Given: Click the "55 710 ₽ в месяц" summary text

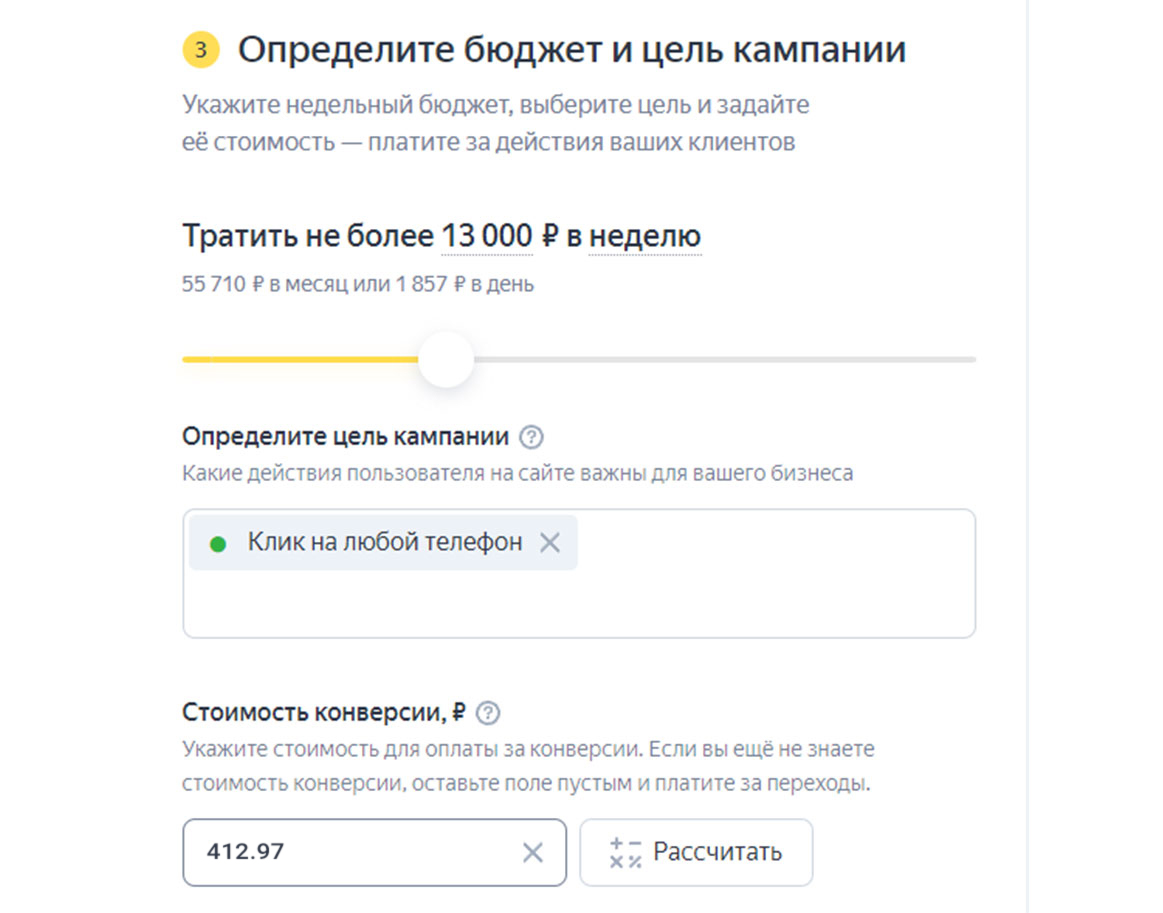Looking at the screenshot, I should 259,285.
